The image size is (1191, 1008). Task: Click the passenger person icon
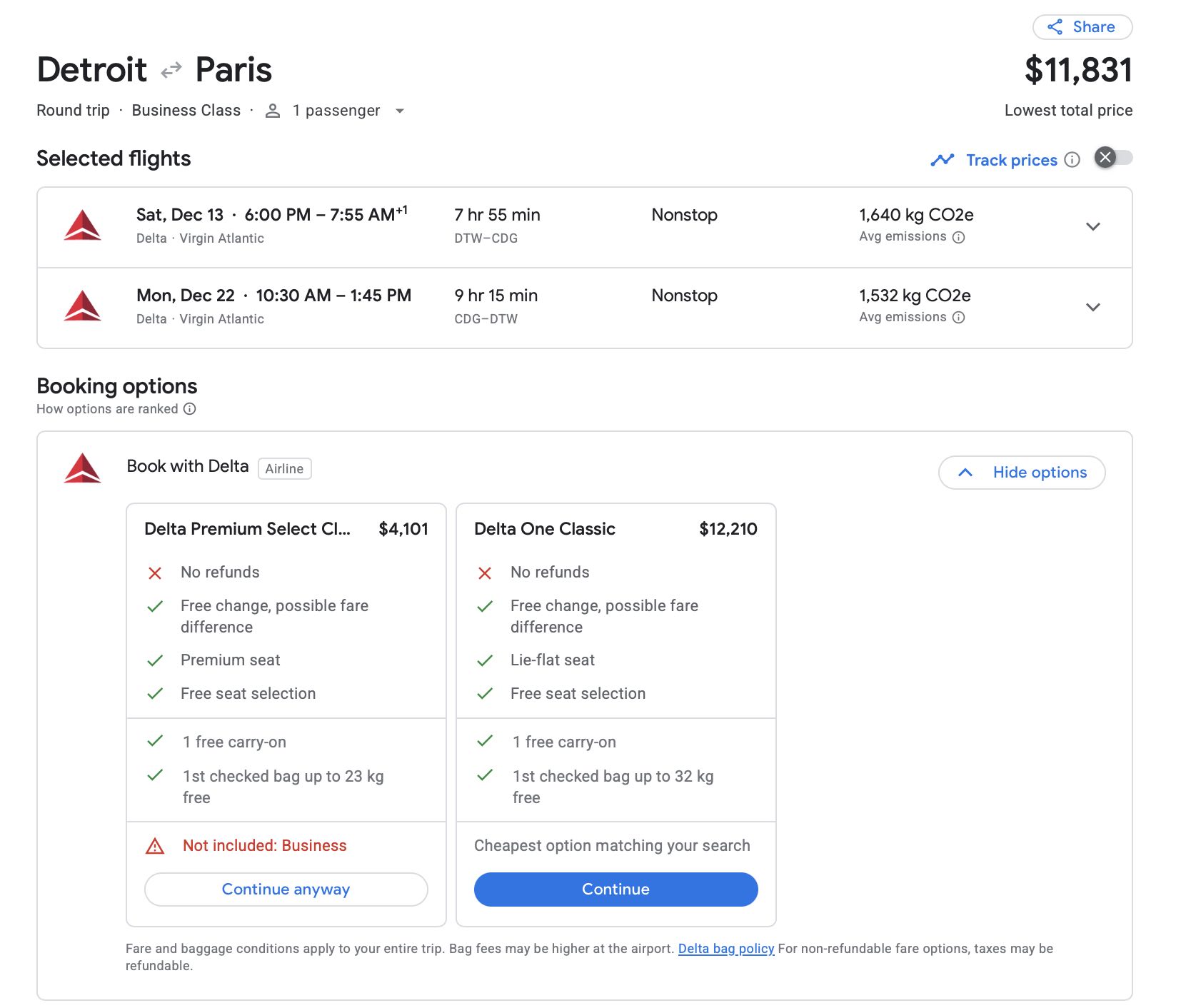tap(272, 111)
